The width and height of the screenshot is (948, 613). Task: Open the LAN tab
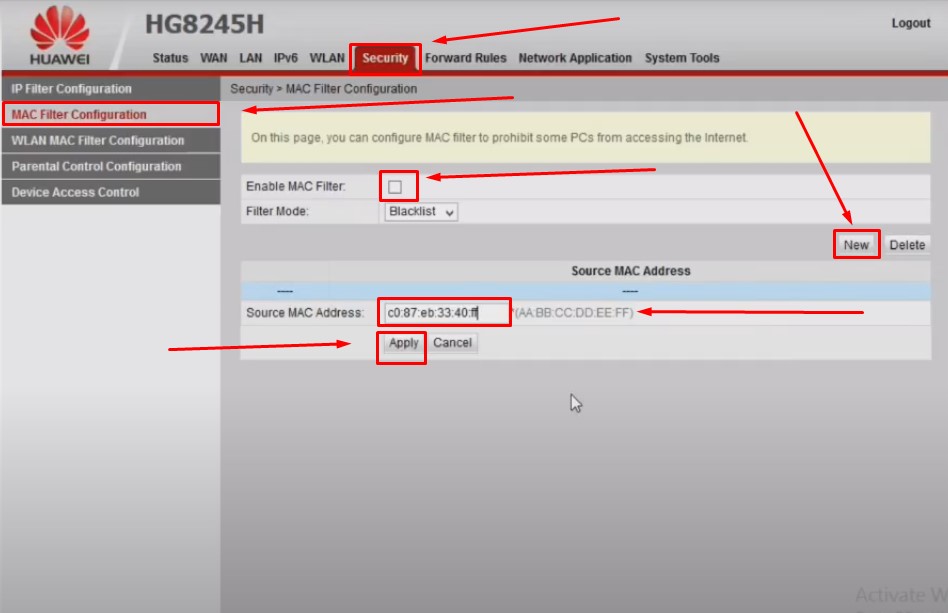pos(250,58)
